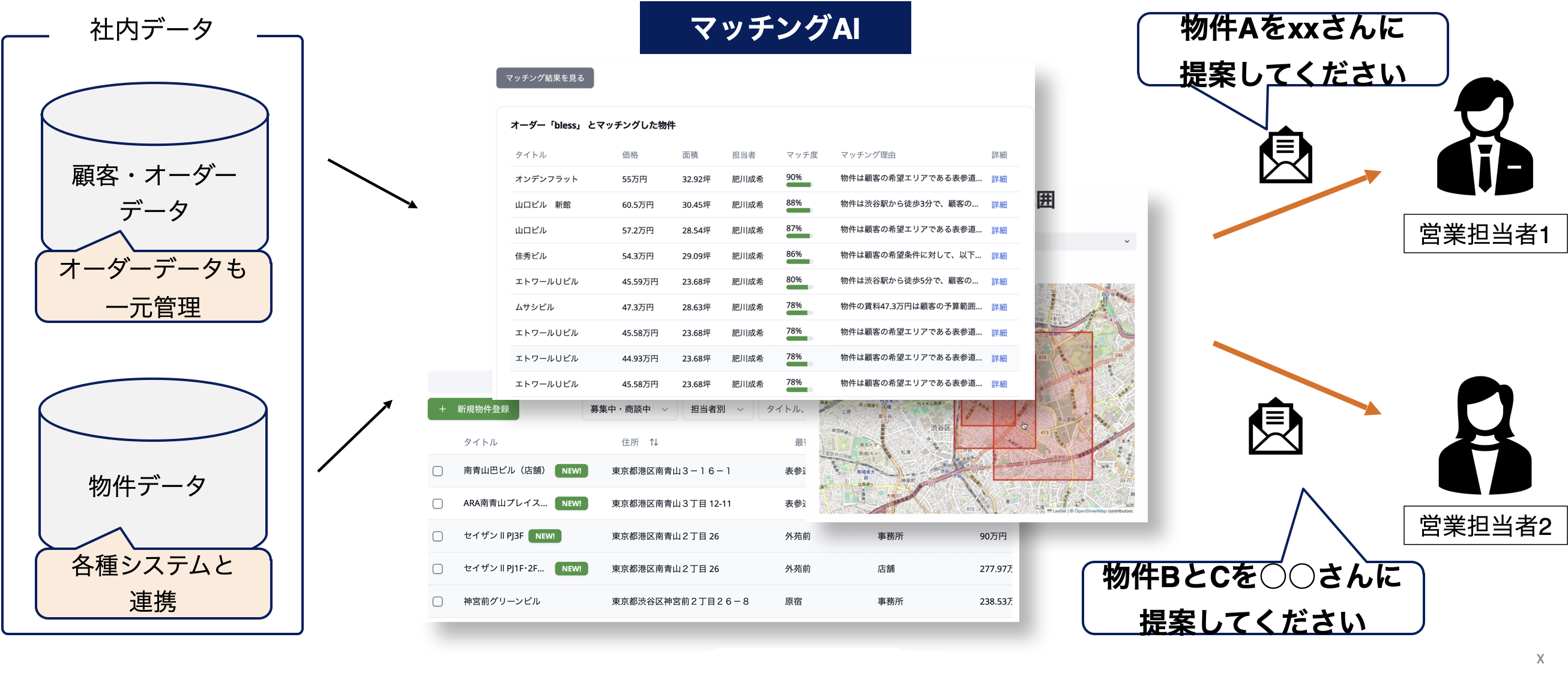Select the checkbox for 神宮前グリーンビル

pos(437,601)
